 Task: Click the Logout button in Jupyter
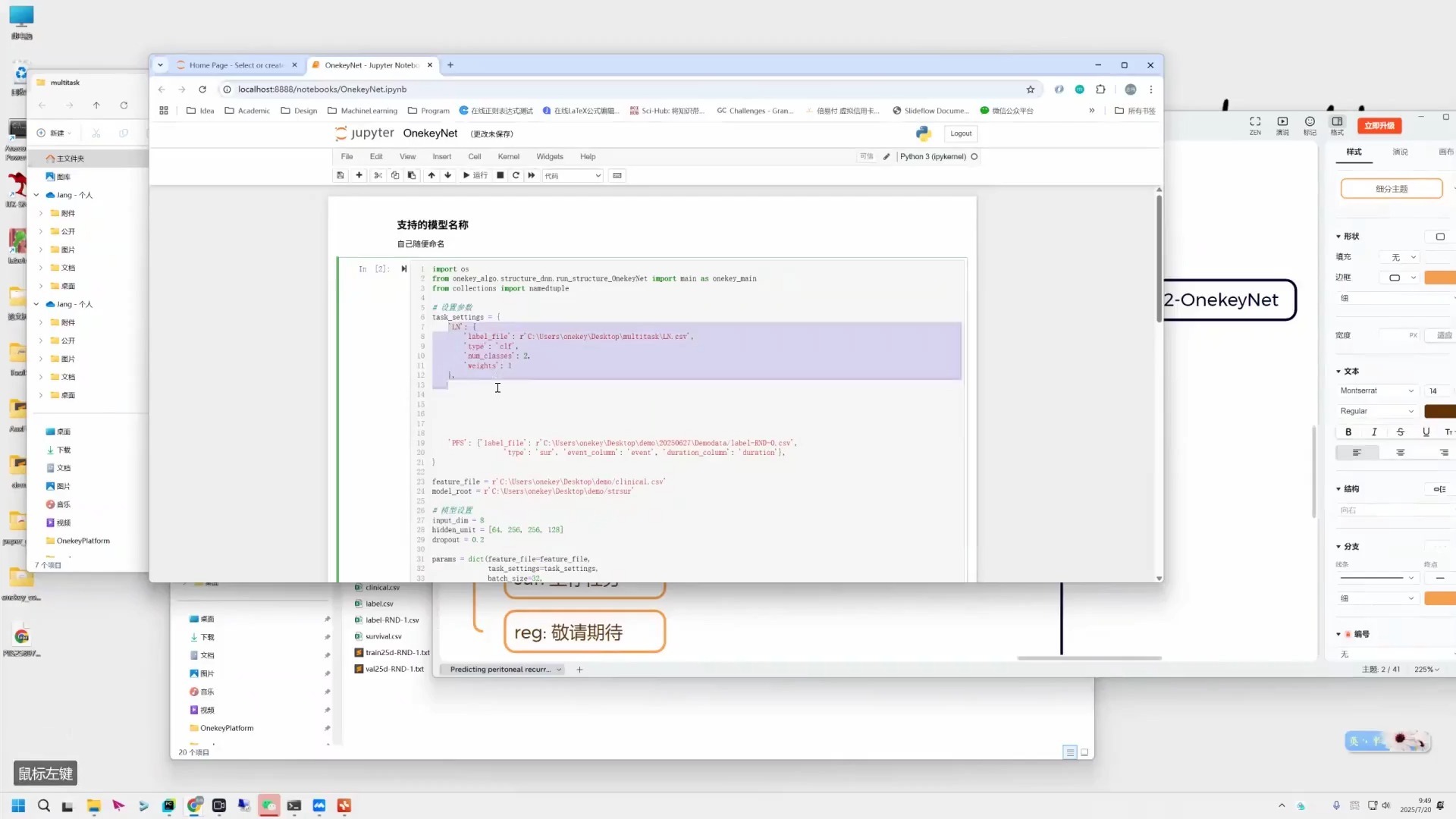(961, 133)
